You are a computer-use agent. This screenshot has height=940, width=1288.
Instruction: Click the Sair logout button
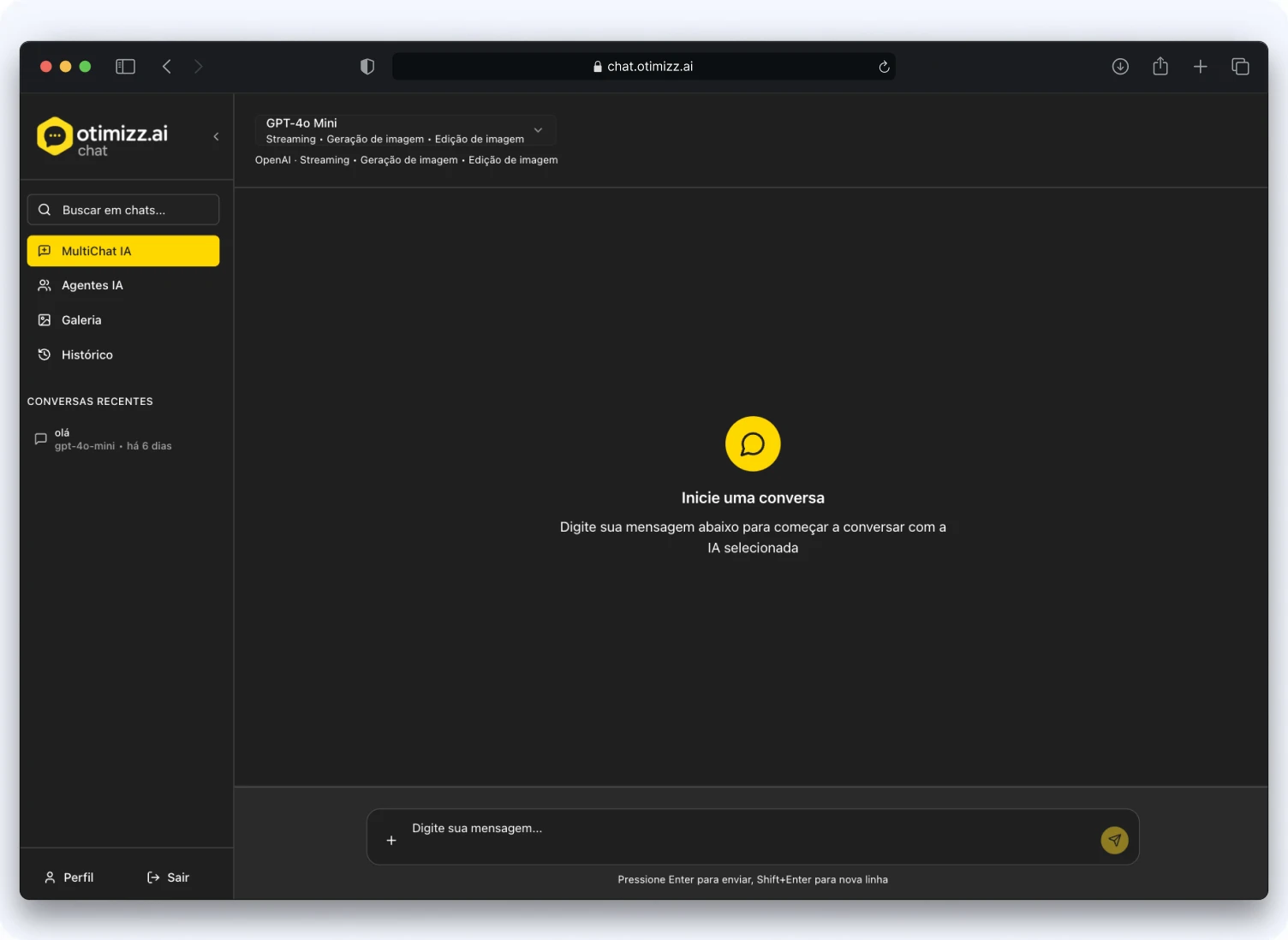click(x=167, y=877)
